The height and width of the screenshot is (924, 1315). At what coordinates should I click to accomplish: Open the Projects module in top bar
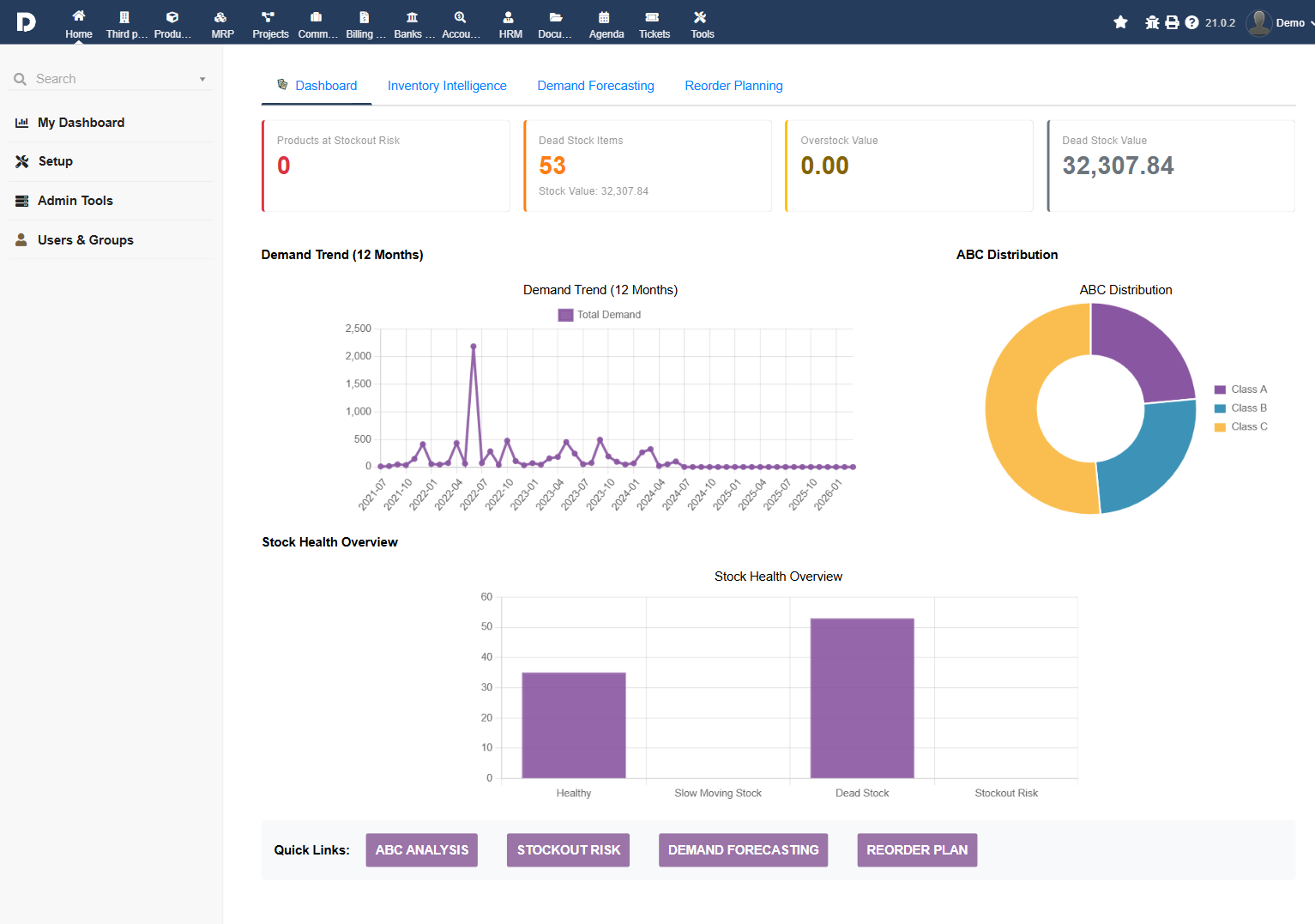[x=269, y=18]
